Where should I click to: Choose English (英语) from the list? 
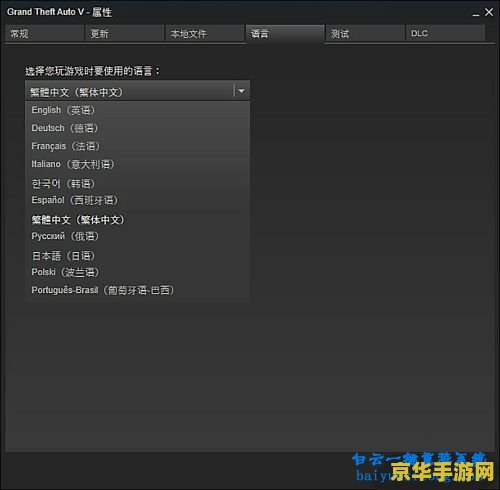click(x=137, y=110)
